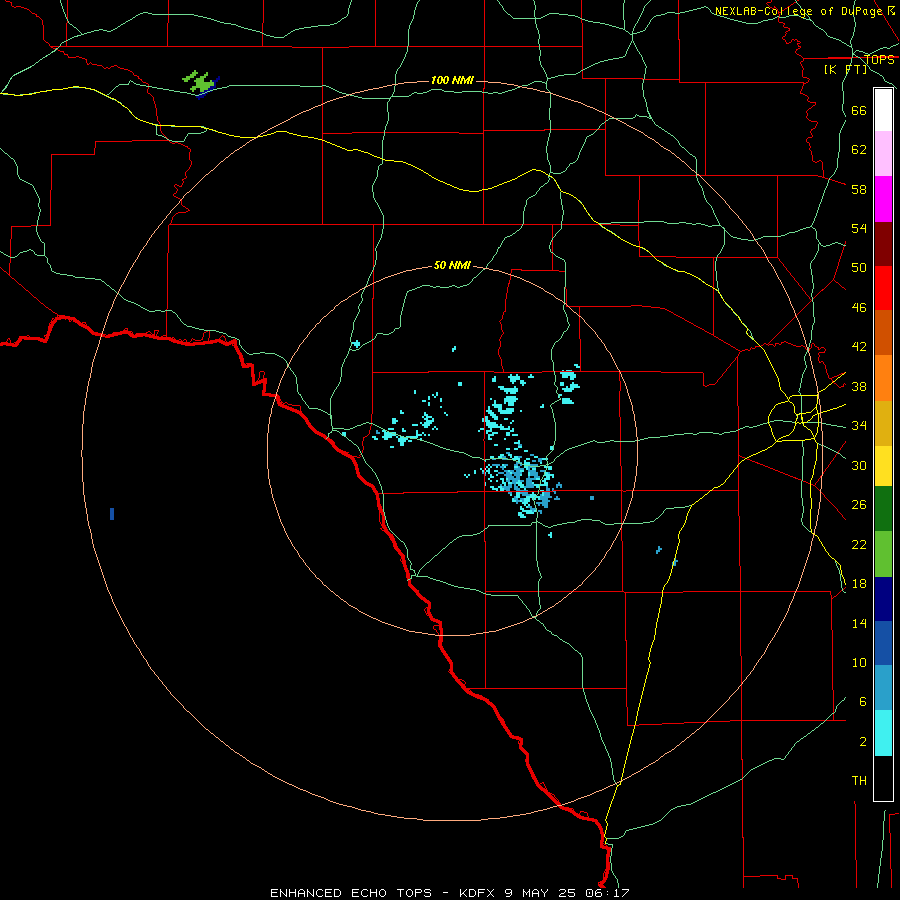
Task: Click the isolated blue echo pixel outside the western 100 NMI ring
Action: (x=112, y=514)
